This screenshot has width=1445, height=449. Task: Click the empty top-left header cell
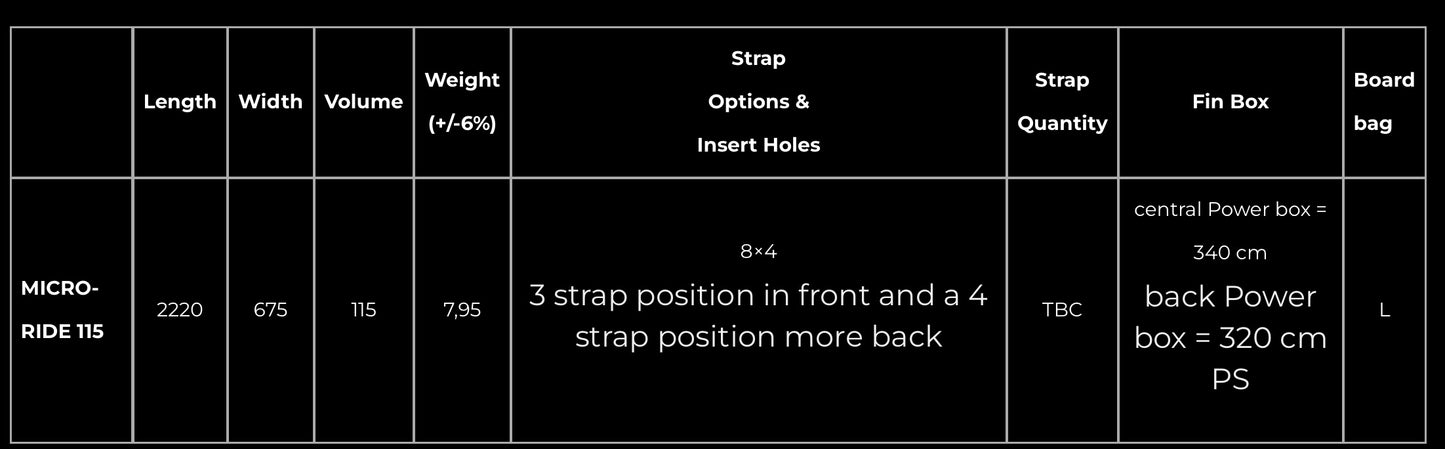pyautogui.click(x=72, y=102)
